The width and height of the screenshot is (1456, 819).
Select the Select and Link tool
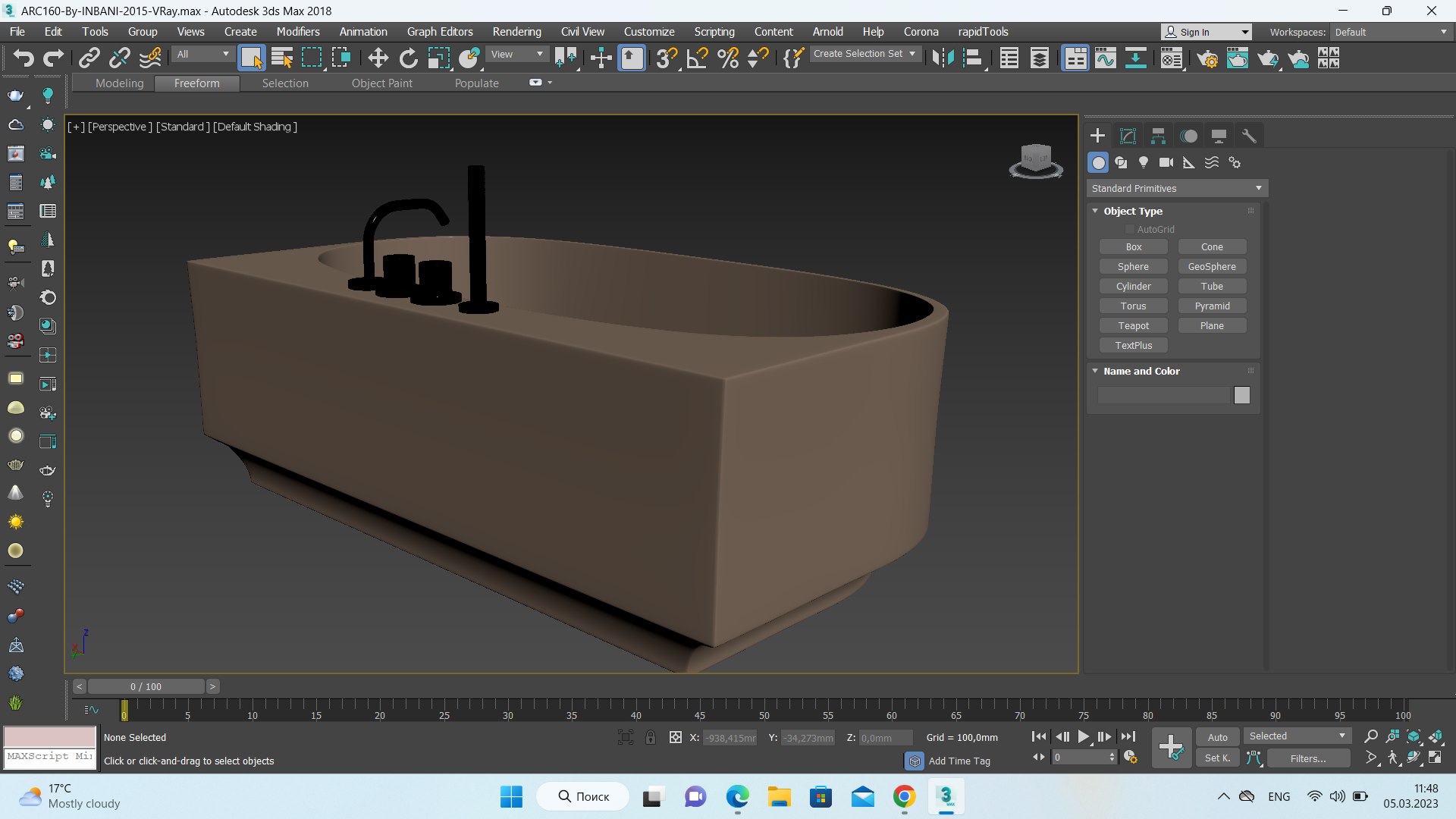[89, 58]
